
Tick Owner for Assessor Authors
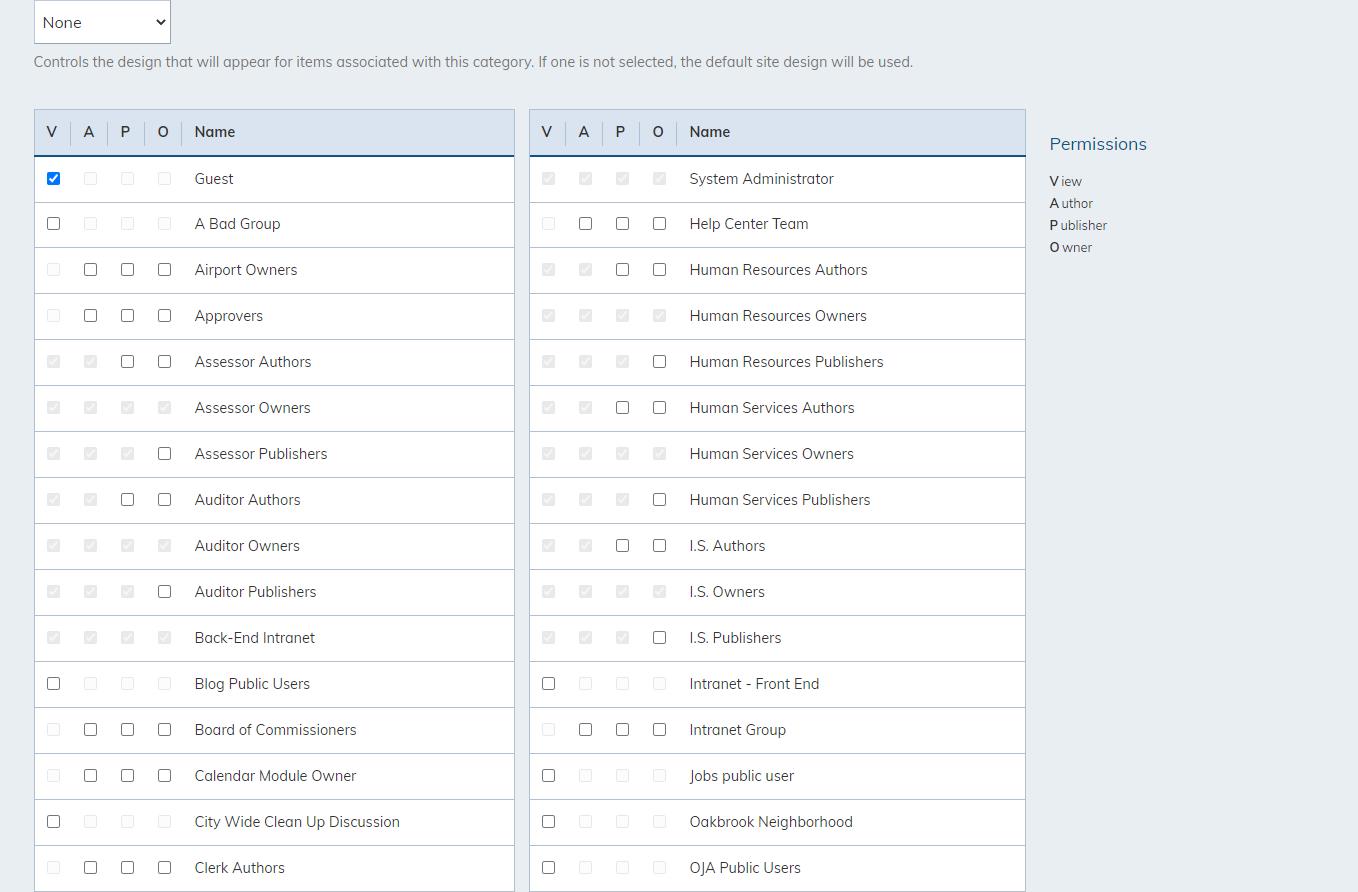pos(165,362)
